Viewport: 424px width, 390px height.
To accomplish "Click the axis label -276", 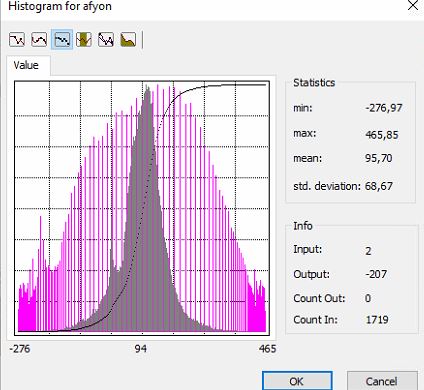I will tap(20, 349).
